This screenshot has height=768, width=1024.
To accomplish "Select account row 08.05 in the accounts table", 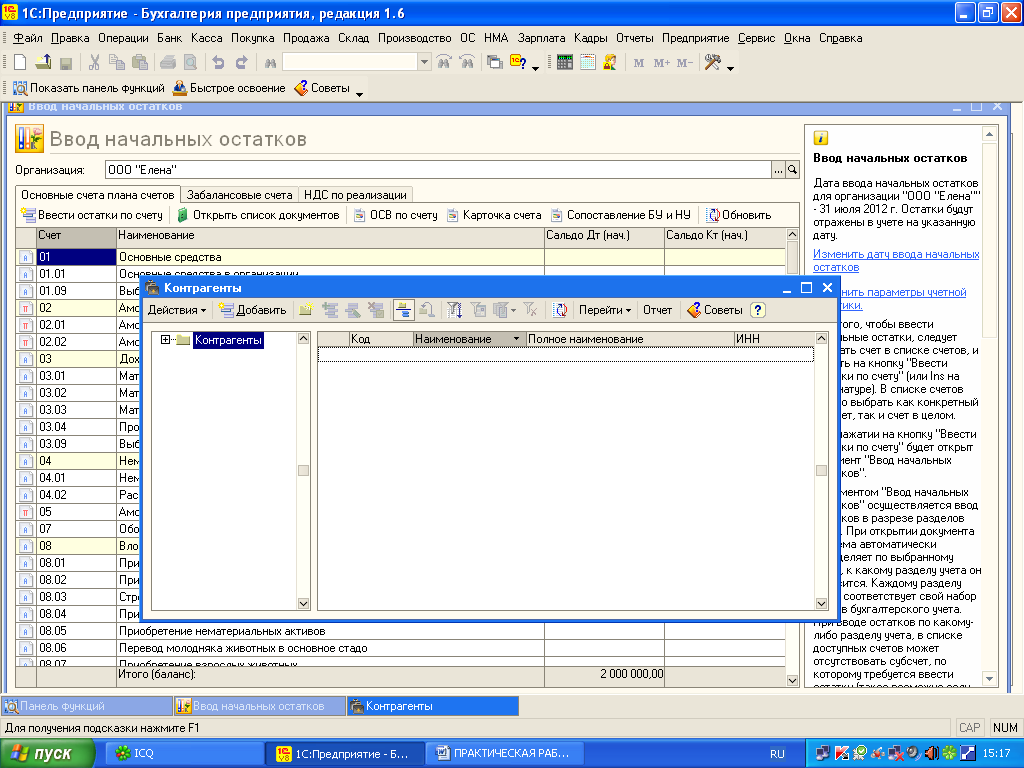I will (x=400, y=631).
